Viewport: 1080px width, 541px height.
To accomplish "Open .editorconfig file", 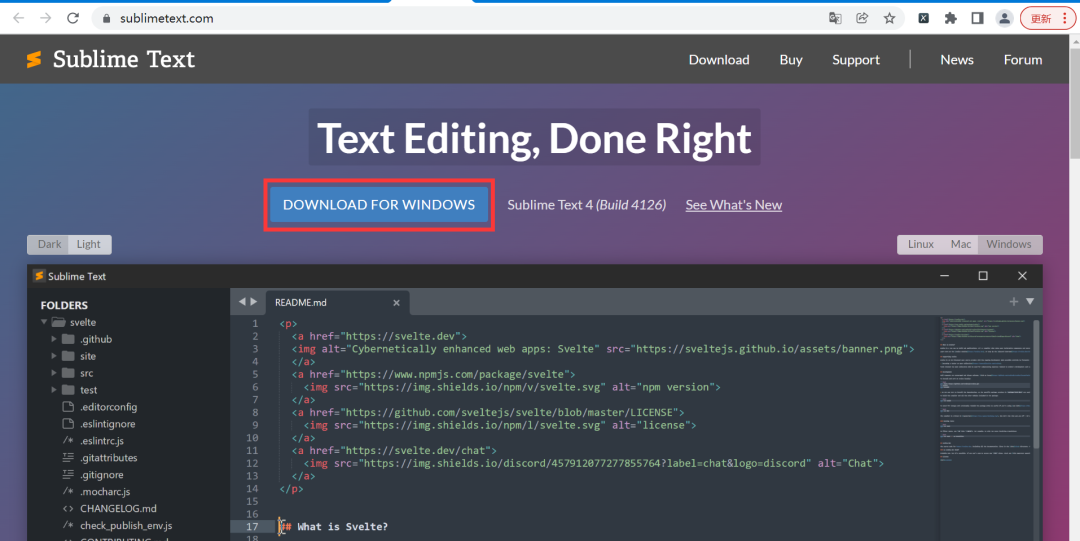I will [x=108, y=407].
